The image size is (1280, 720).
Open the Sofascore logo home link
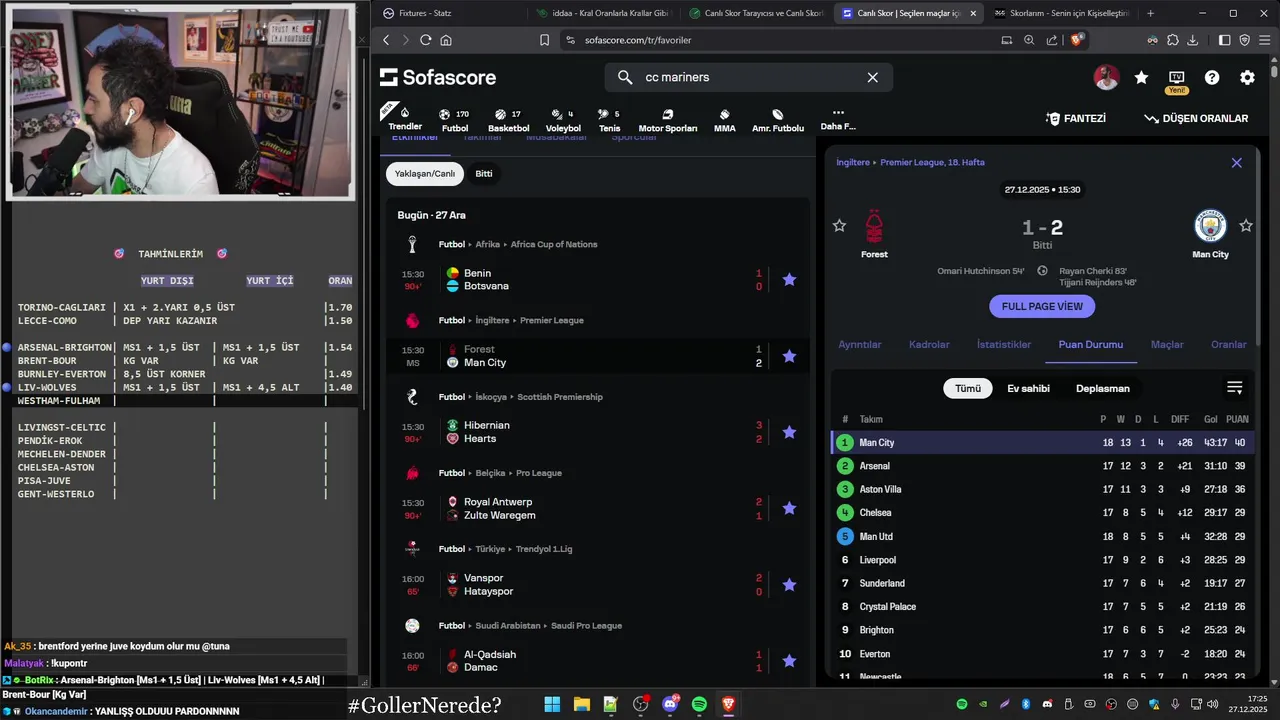tap(438, 77)
